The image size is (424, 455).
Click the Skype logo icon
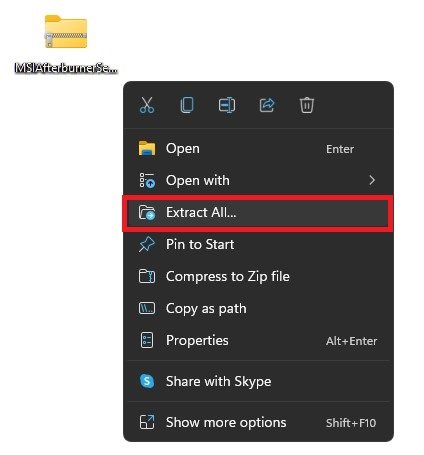click(147, 381)
